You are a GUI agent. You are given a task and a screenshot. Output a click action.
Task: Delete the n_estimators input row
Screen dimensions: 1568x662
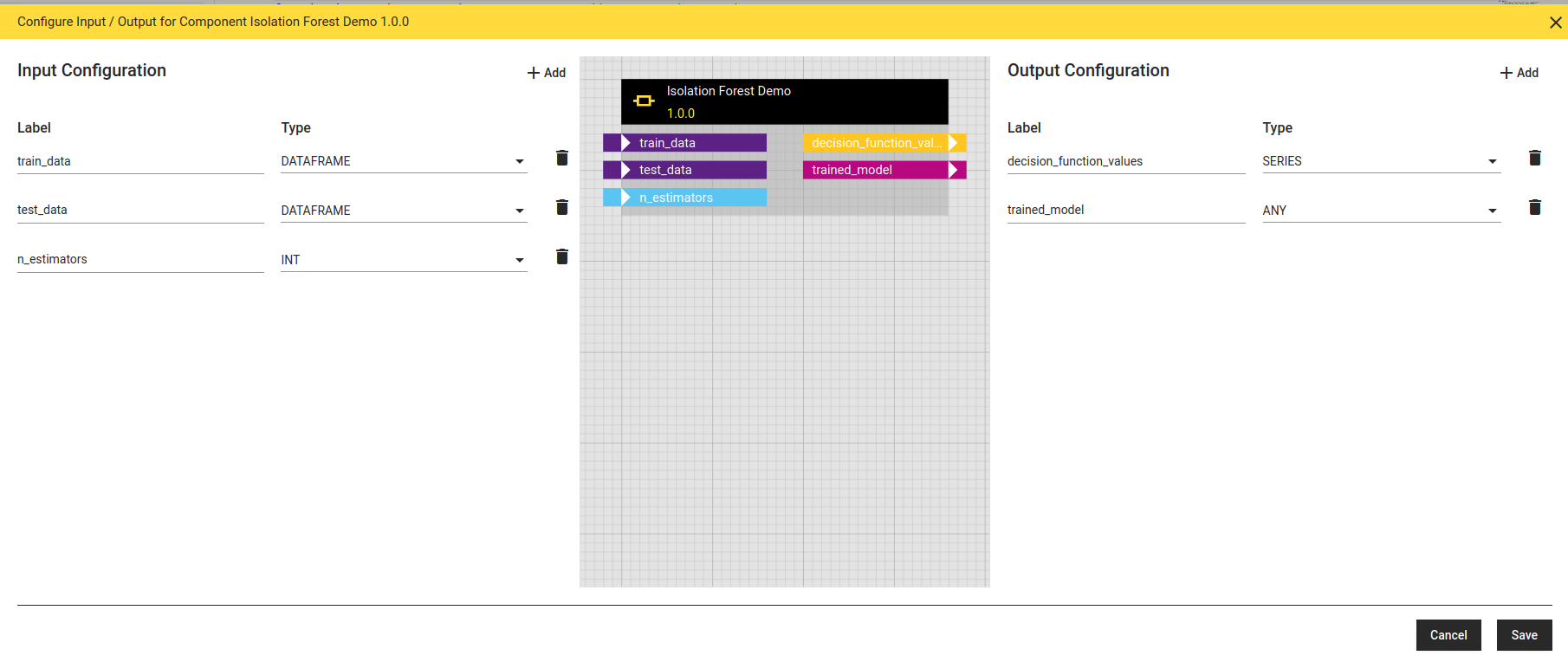coord(562,256)
